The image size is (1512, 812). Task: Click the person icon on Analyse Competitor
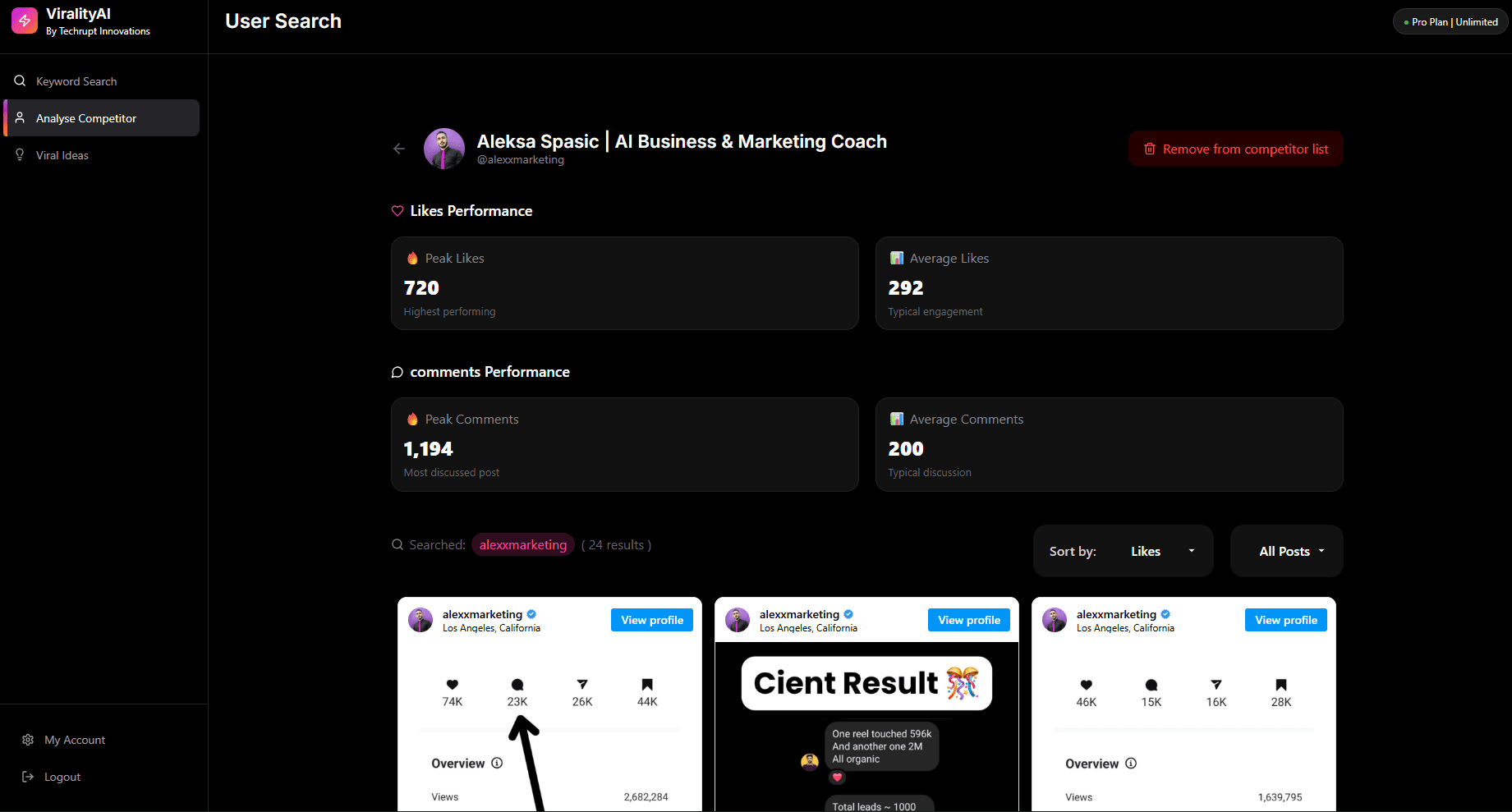point(21,117)
